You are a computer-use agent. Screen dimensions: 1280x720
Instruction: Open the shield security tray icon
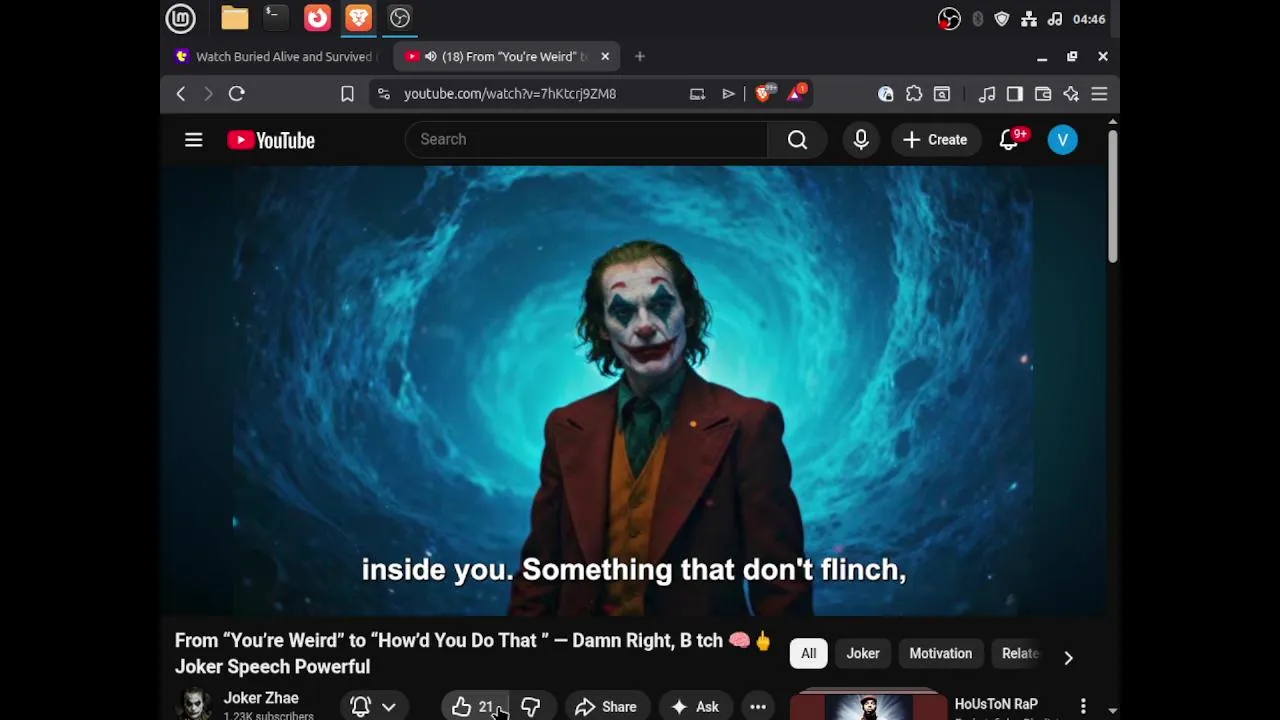pyautogui.click(x=1002, y=19)
